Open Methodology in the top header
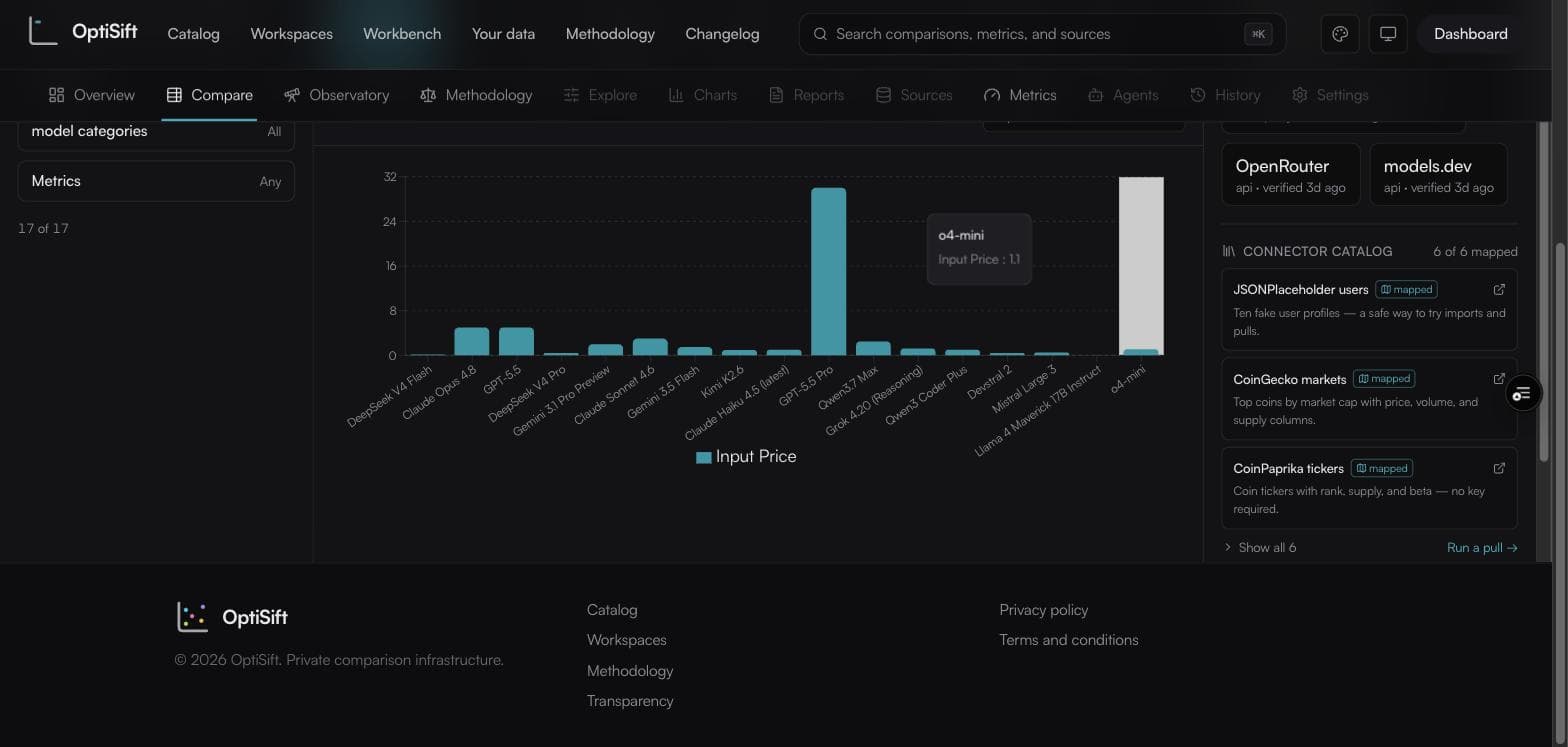 610,34
